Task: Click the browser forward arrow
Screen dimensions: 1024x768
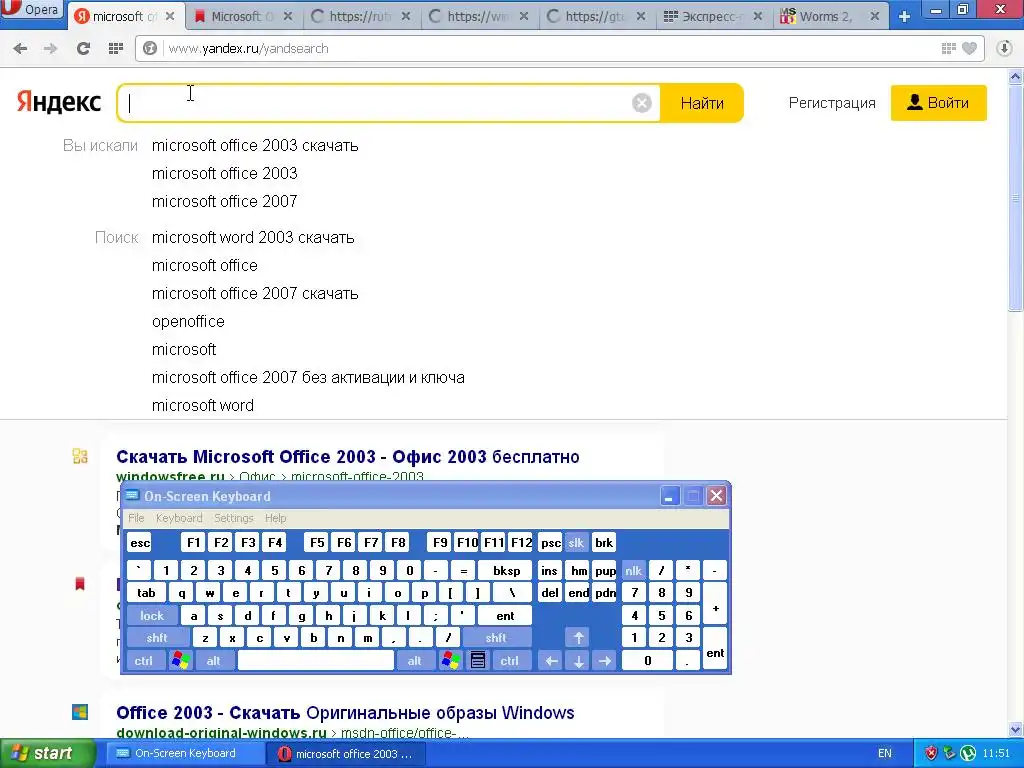Action: 50,48
